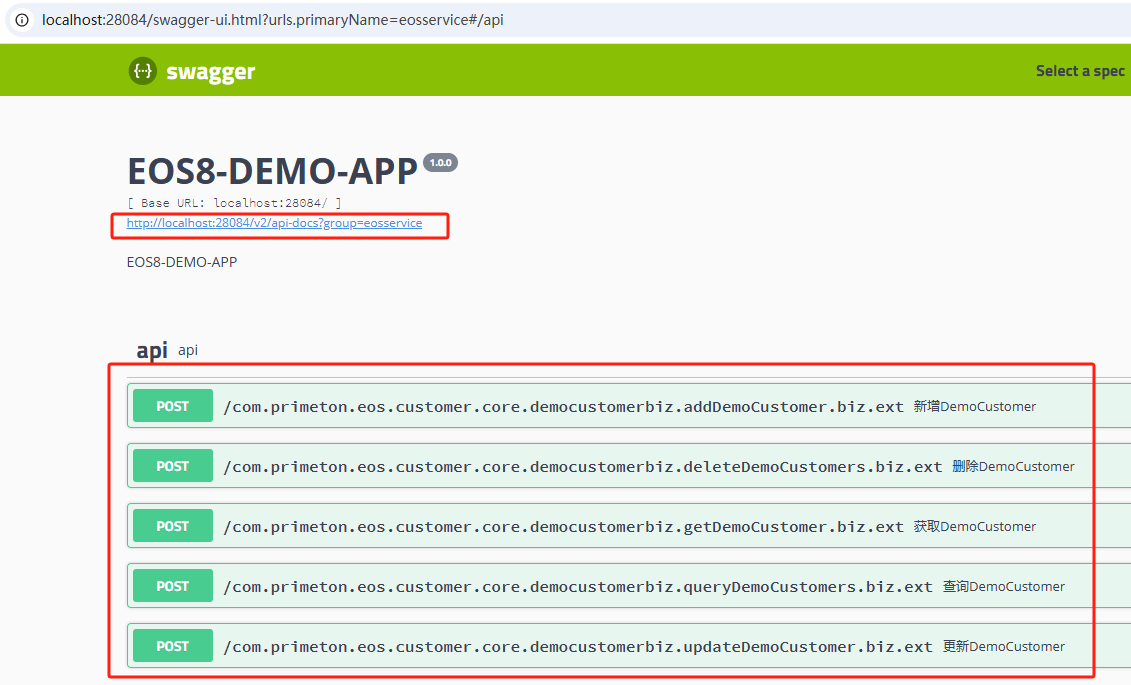Open the Select a spec dropdown

point(1080,71)
